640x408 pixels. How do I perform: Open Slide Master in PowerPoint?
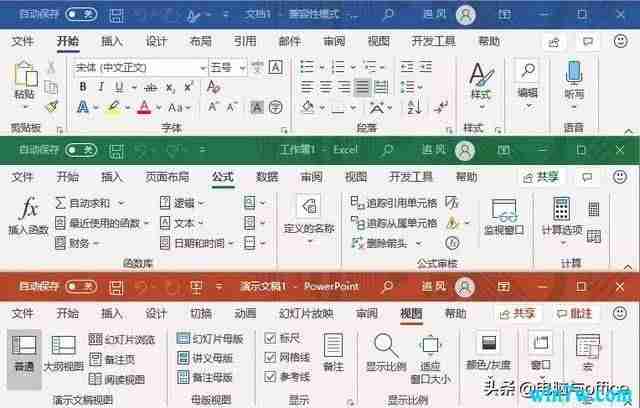[211, 338]
